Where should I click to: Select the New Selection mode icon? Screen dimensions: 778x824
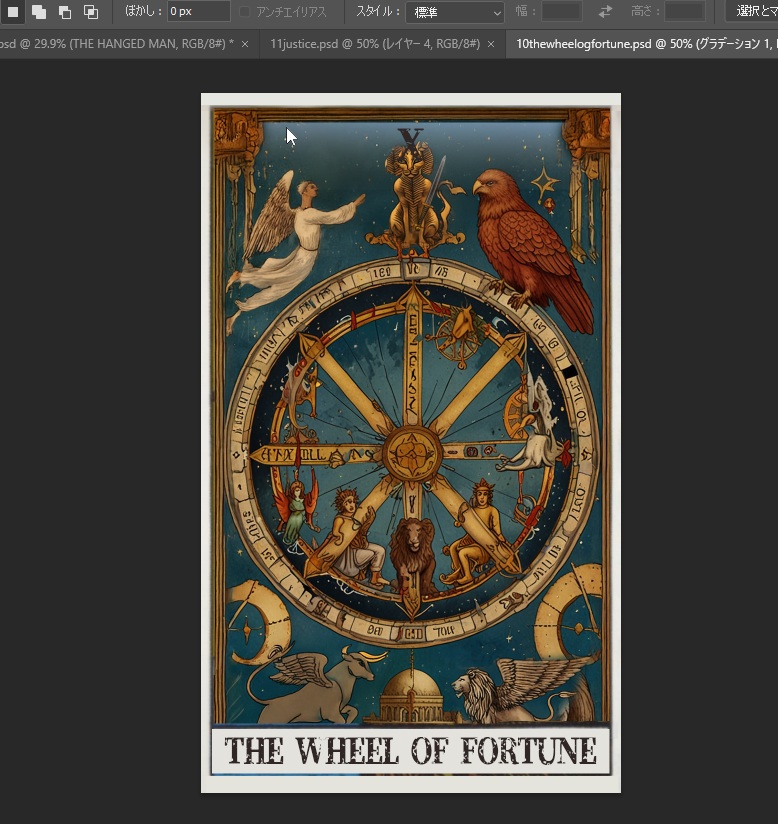click(x=13, y=12)
